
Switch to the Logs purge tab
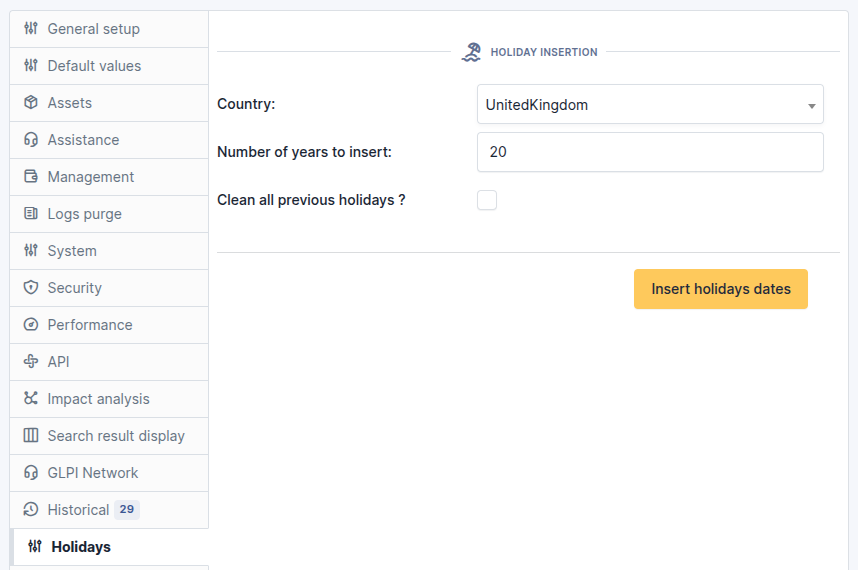[x=84, y=214]
